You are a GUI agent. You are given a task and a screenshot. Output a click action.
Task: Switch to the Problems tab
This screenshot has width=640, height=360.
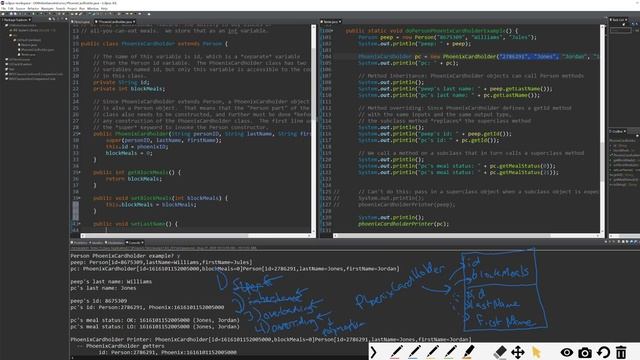pyautogui.click(x=79, y=243)
